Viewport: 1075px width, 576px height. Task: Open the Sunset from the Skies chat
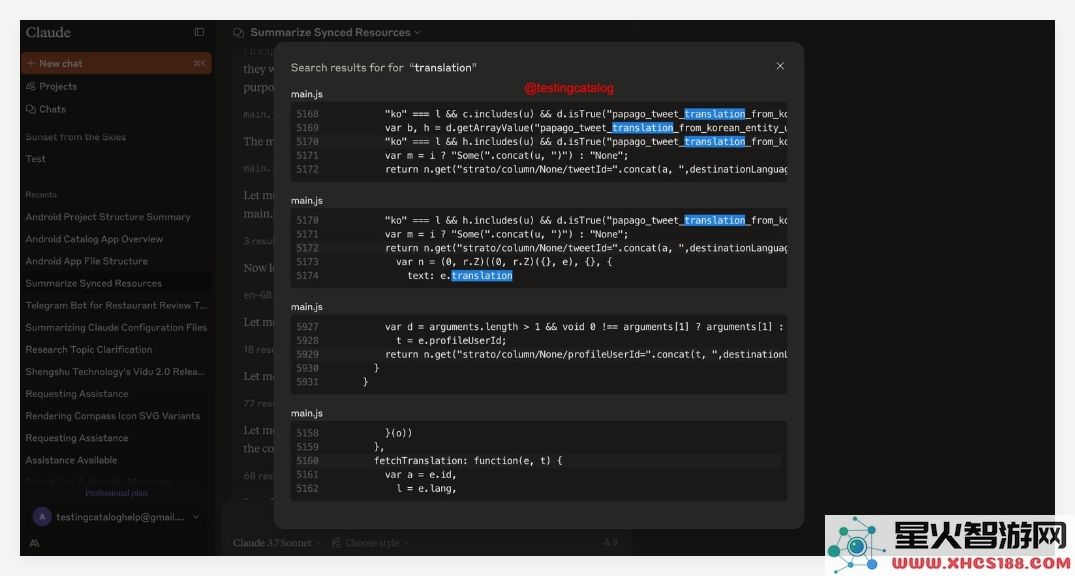[x=76, y=136]
